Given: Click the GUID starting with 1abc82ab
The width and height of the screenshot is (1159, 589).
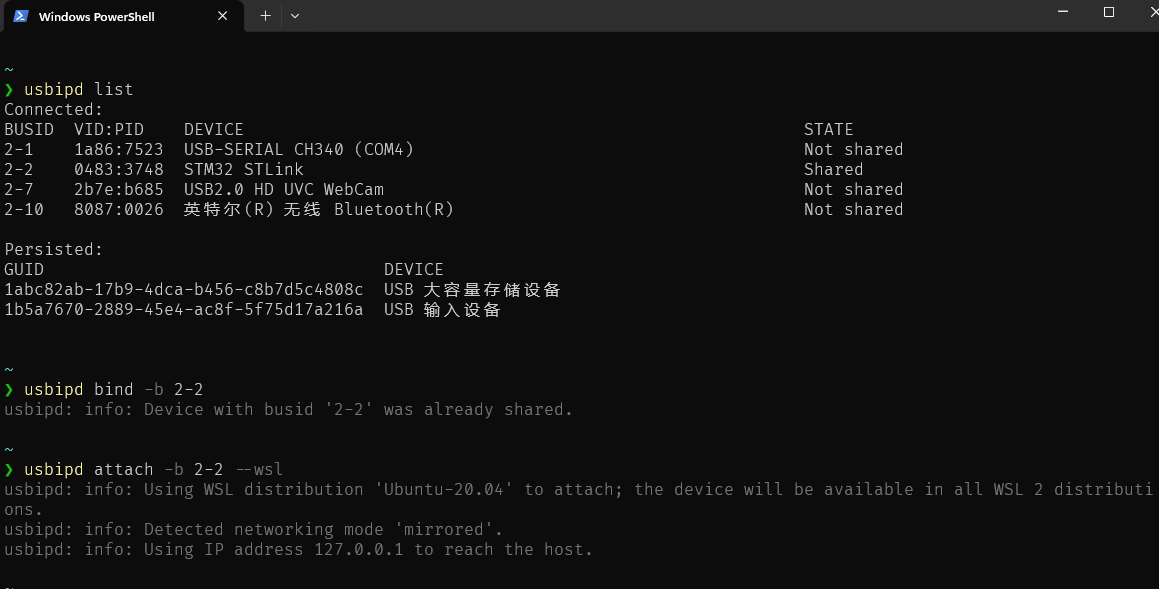Looking at the screenshot, I should pos(183,290).
